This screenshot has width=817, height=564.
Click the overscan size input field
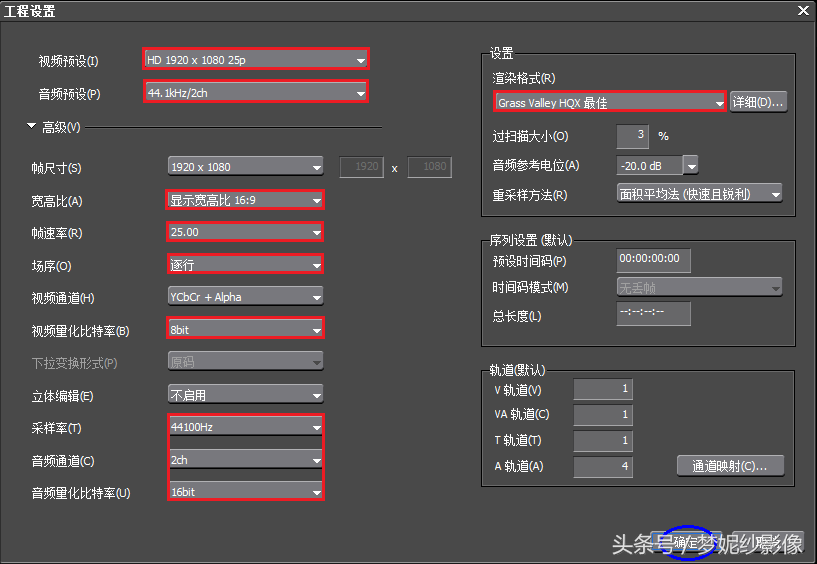pyautogui.click(x=632, y=135)
